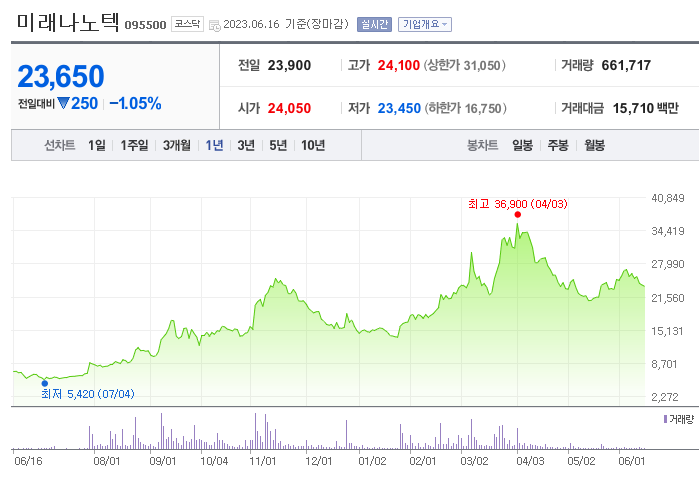Click the 40,849 price axis label
Image resolution: width=699 pixels, height=477 pixels.
pos(668,198)
